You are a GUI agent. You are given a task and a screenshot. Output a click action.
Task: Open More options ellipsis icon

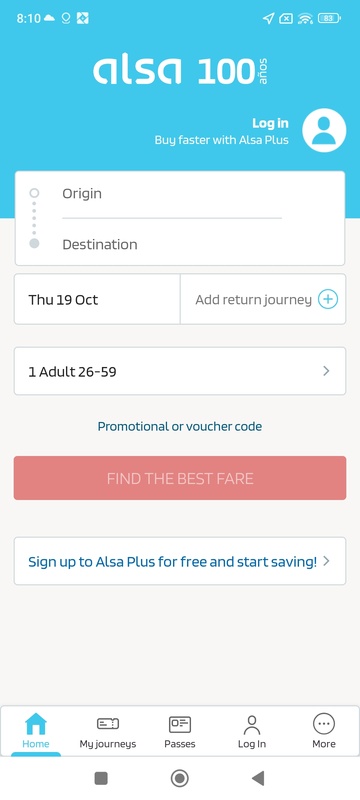tap(324, 724)
